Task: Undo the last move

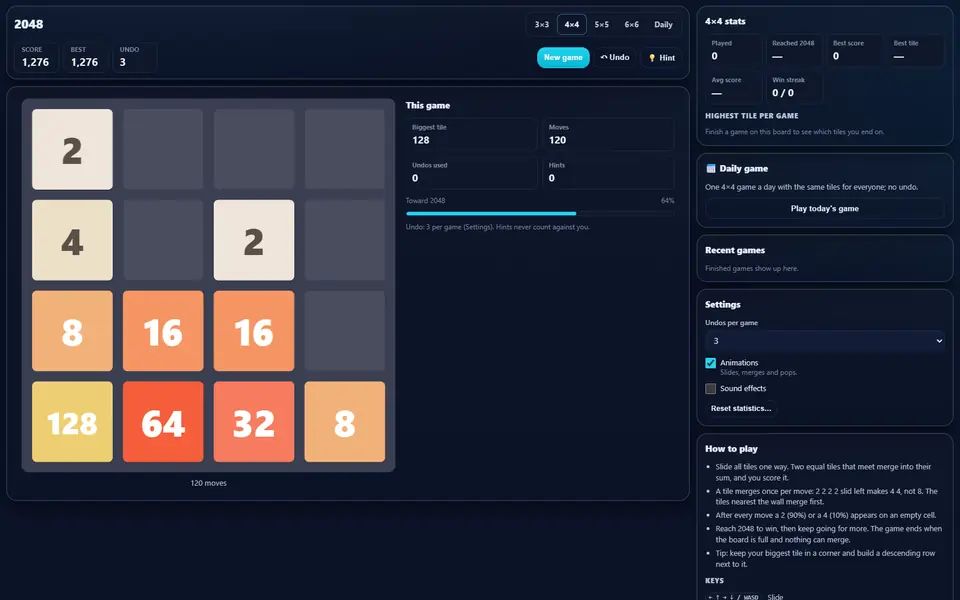Action: click(x=615, y=58)
